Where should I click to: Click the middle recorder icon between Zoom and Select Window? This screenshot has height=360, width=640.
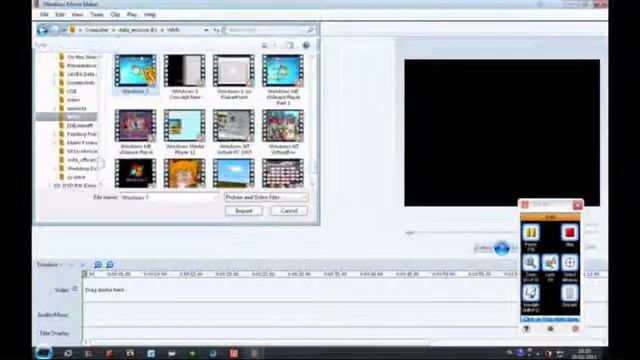[x=550, y=263]
